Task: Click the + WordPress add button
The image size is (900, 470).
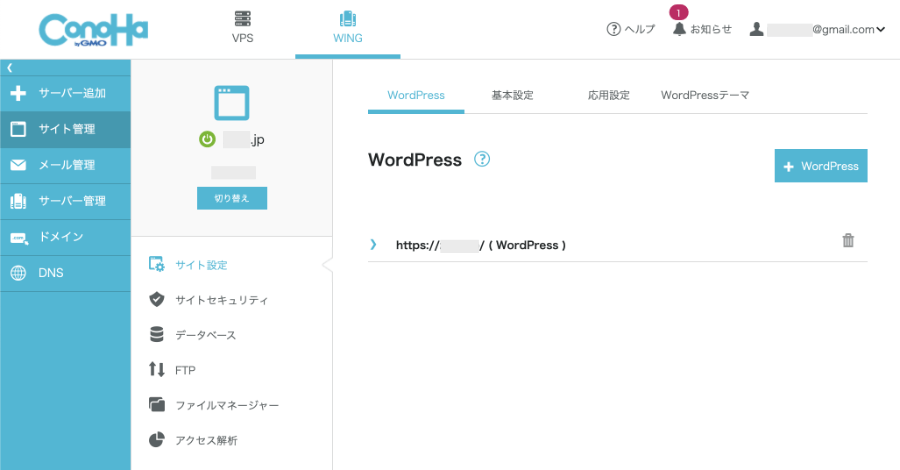Action: 821,166
